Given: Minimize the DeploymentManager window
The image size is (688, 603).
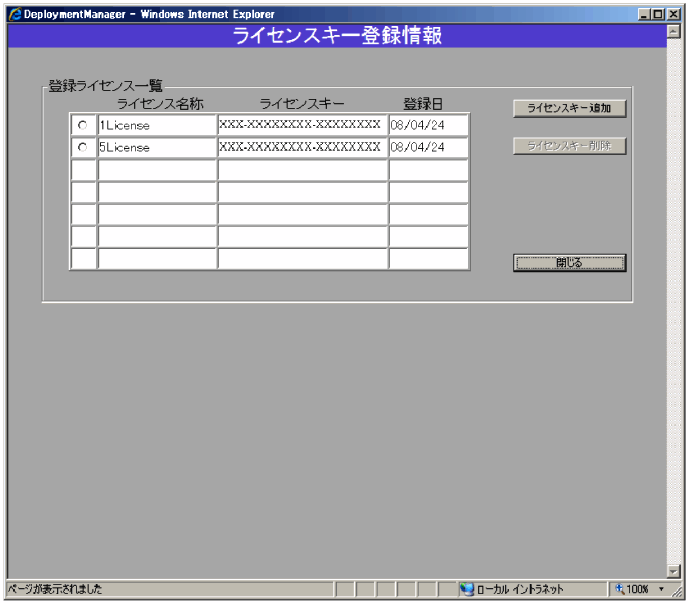Looking at the screenshot, I should pyautogui.click(x=644, y=14).
